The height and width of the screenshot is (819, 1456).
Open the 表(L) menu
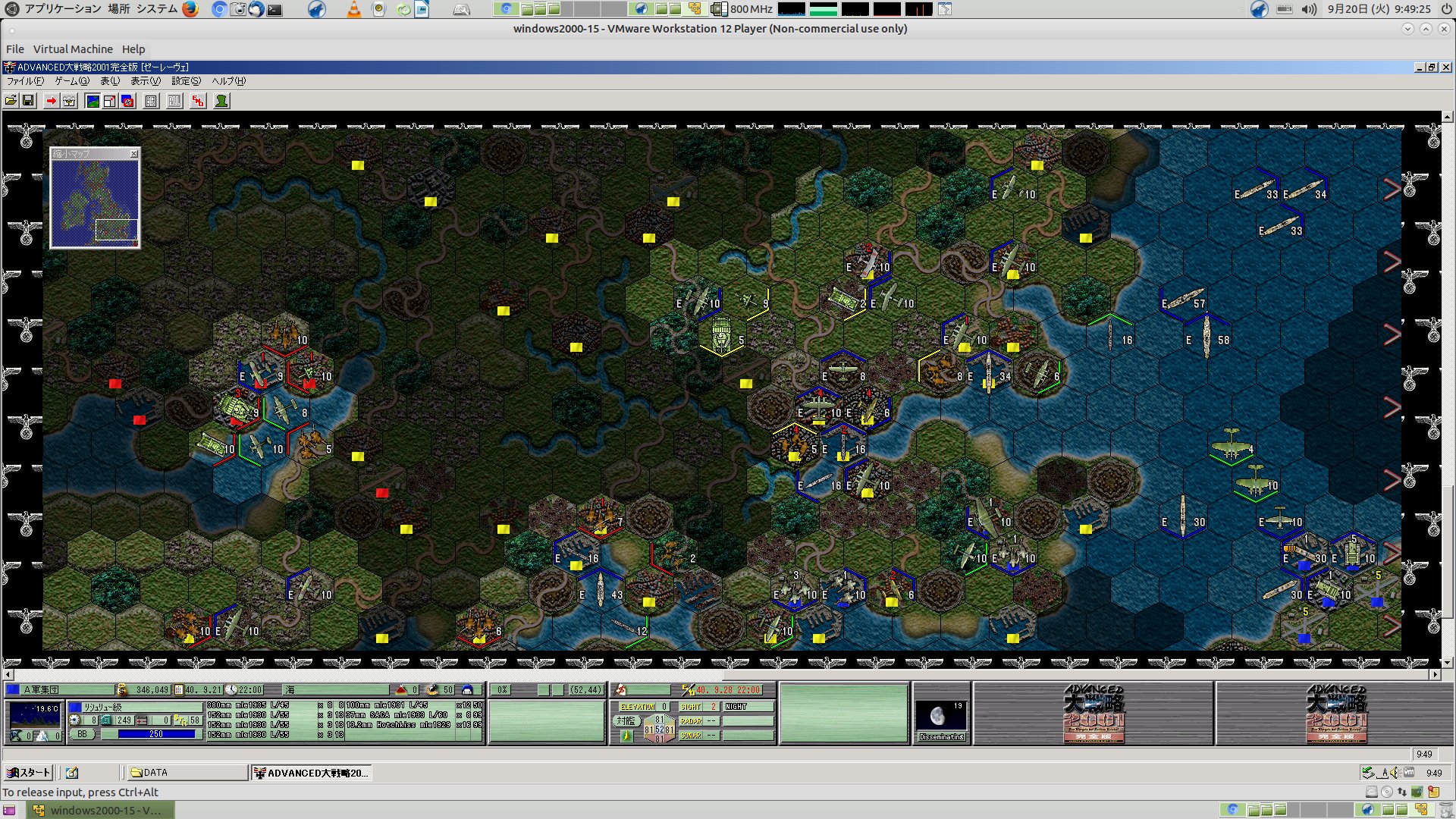click(110, 81)
